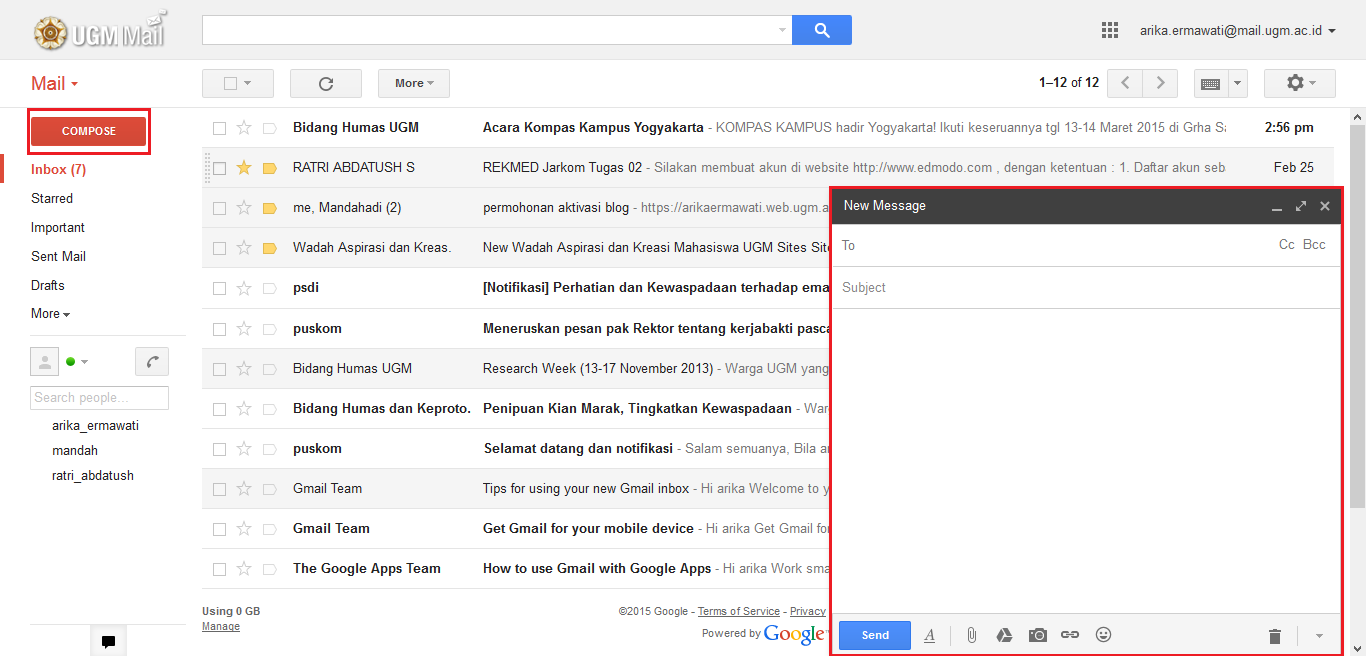This screenshot has width=1366, height=656.
Task: Star the Bidang Humas UGM Kompas email
Action: pos(244,128)
